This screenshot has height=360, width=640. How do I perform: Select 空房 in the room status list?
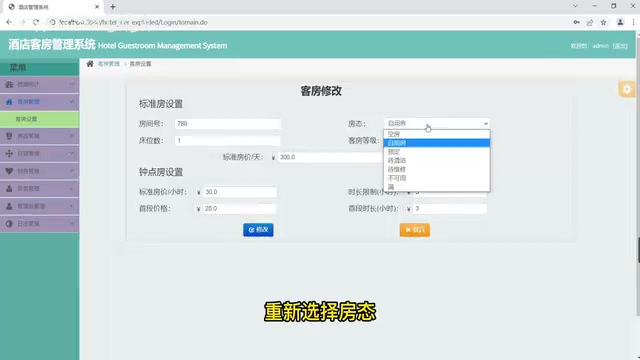tap(436, 134)
